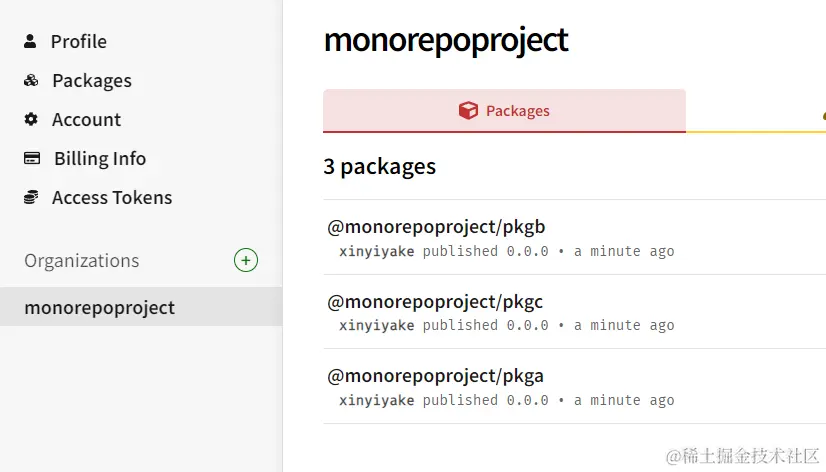
Task: Open the @monorepoproject/pkgb package
Action: [x=436, y=227]
